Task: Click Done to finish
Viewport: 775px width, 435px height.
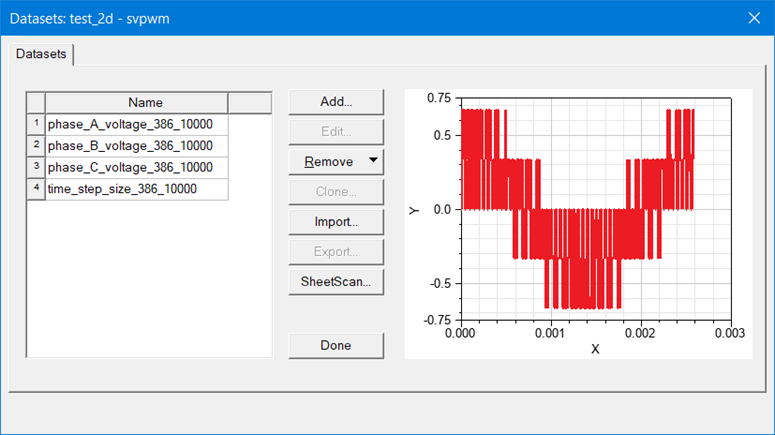Action: click(336, 346)
